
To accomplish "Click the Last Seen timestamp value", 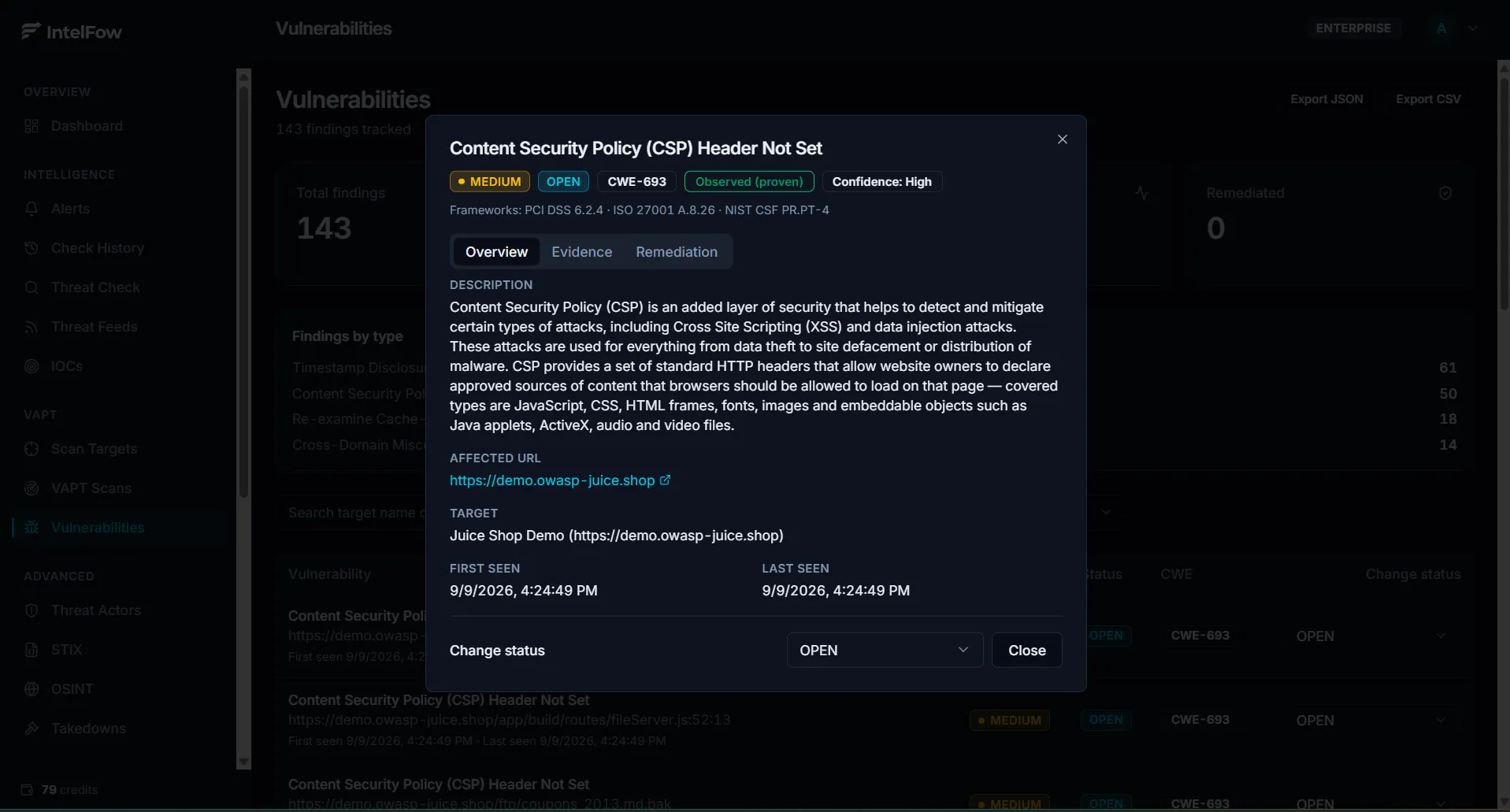I will tap(836, 591).
